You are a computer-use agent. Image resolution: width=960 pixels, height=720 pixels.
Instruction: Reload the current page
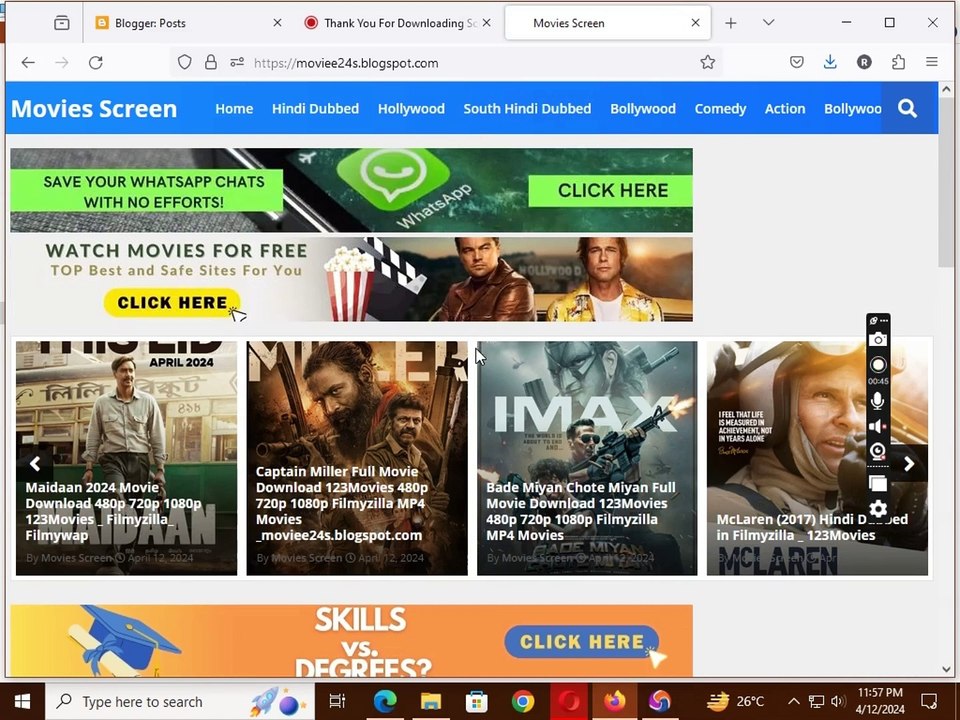point(96,62)
